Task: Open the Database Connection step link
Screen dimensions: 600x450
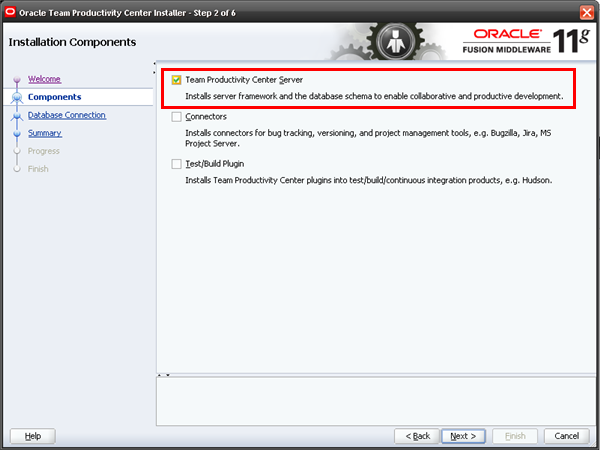Action: [67, 115]
